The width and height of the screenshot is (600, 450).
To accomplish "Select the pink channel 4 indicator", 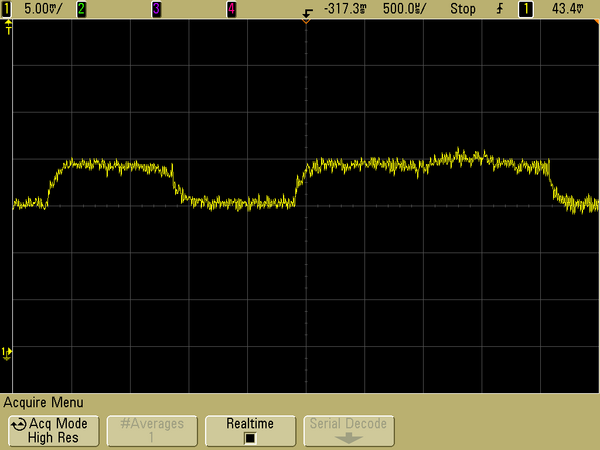I will (x=231, y=9).
